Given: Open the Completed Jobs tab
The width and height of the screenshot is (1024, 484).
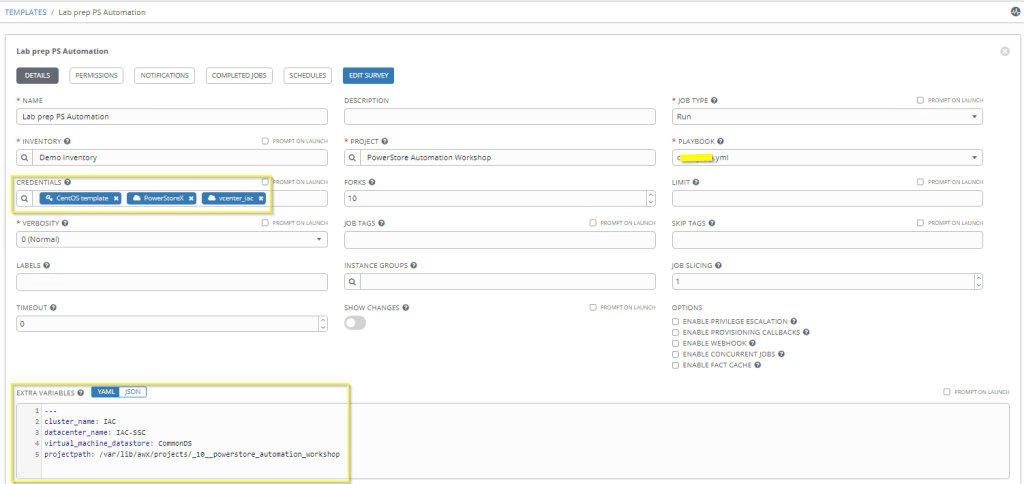Looking at the screenshot, I should [239, 76].
